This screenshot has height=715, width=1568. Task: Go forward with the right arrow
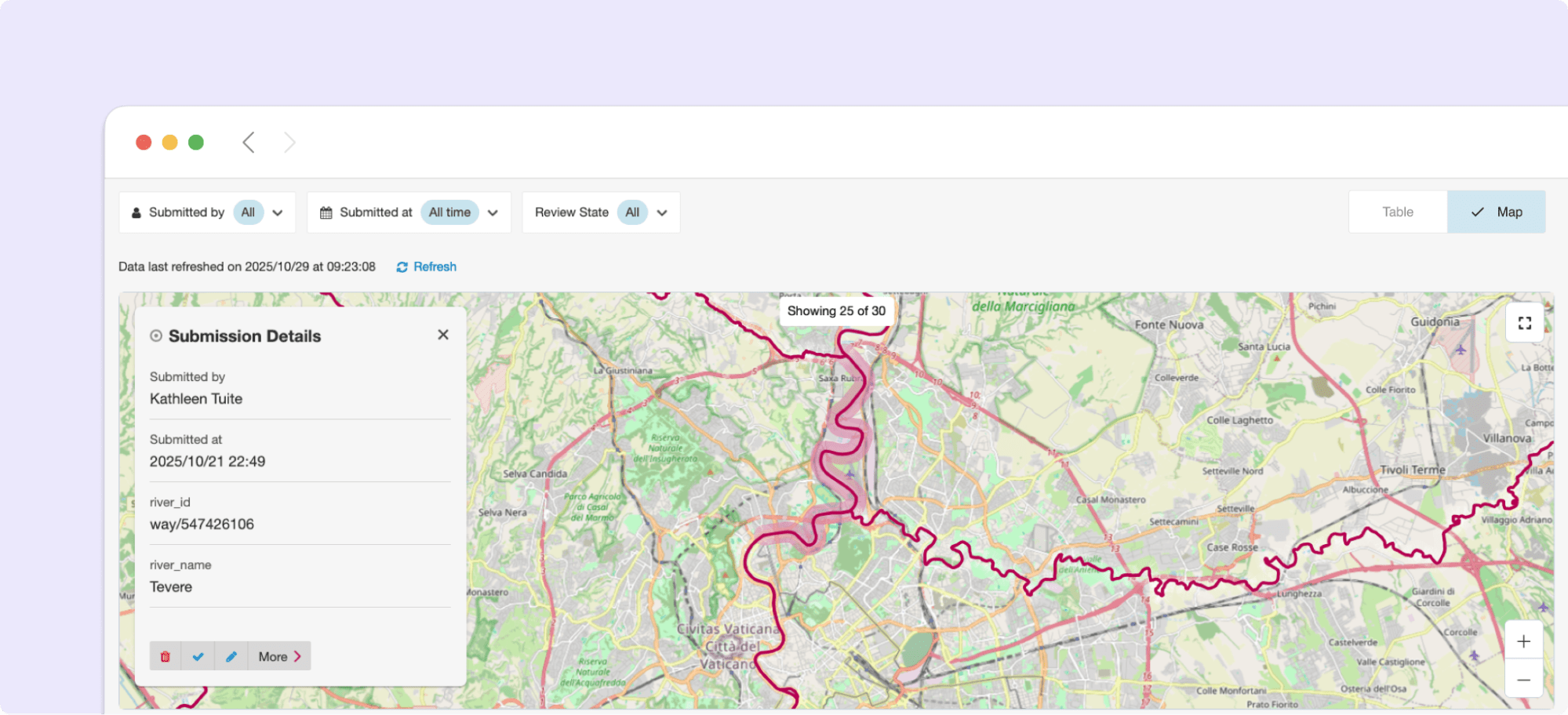(289, 143)
